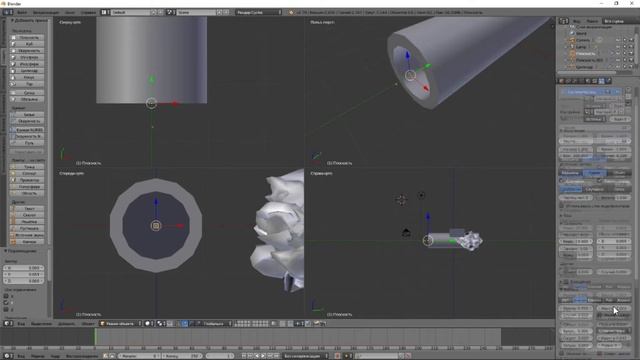Image resolution: width=640 pixels, height=360 pixels.
Task: Open the sync mode dropdown (Без синхронизации)
Action: 304,356
